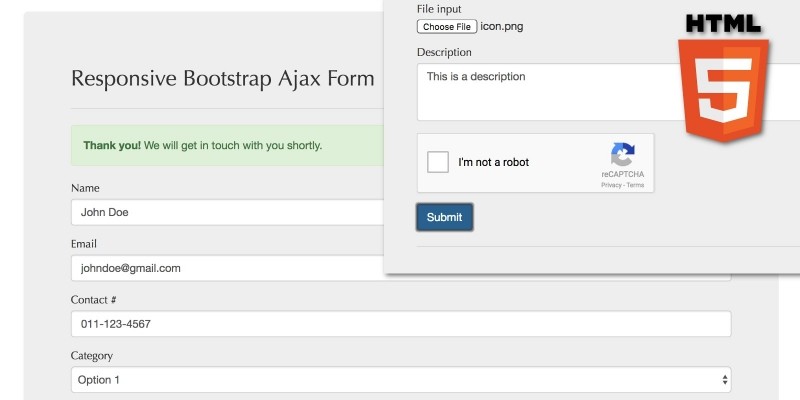
Task: Click the "I'm not a robot" label text
Action: click(494, 162)
